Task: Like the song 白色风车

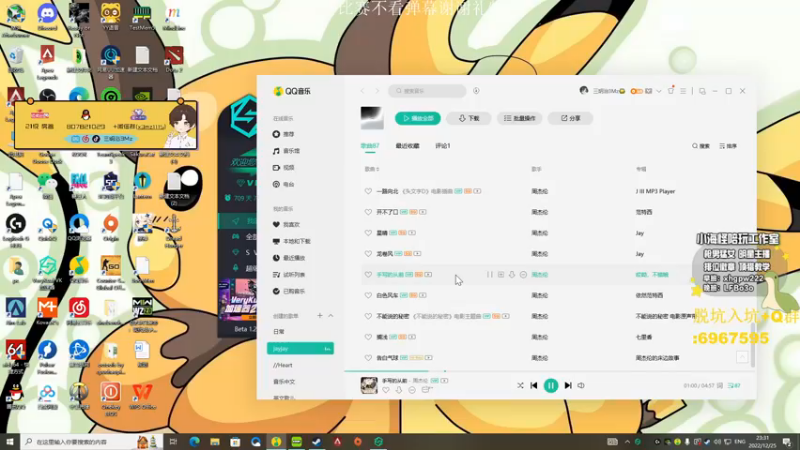Action: point(368,295)
